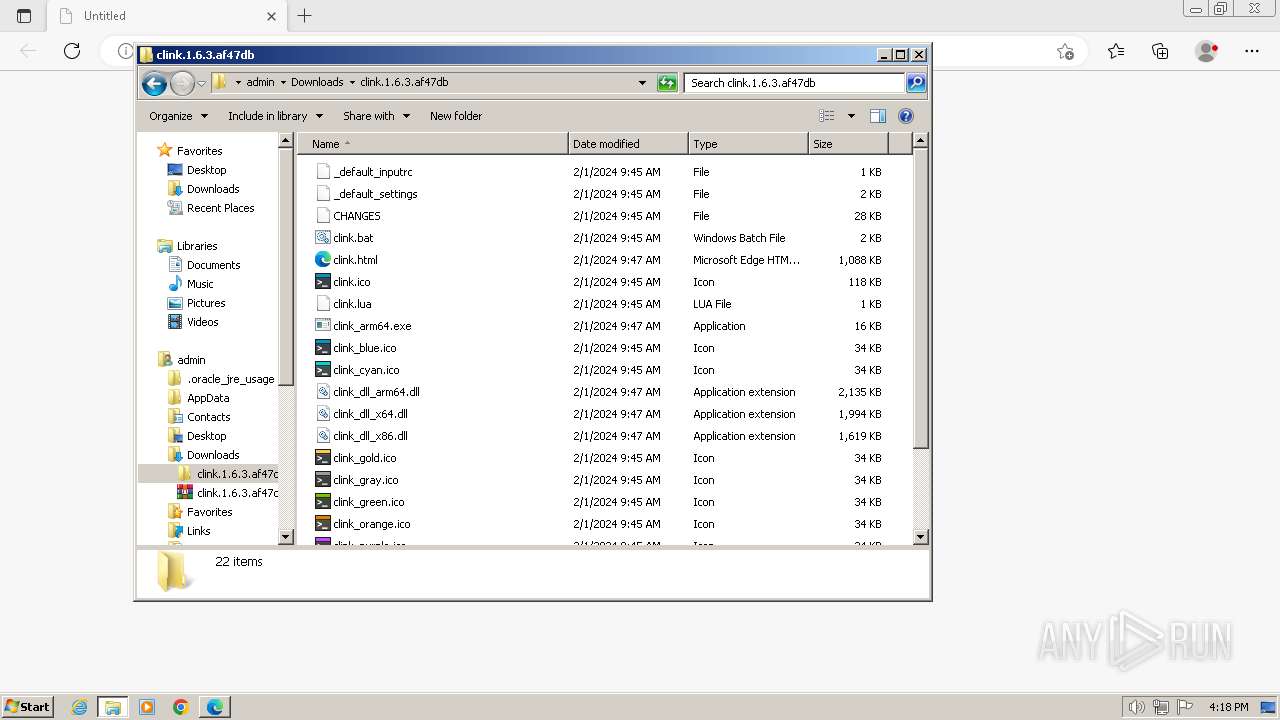Select the .oracle_jre_usage folder

pyautogui.click(x=221, y=379)
